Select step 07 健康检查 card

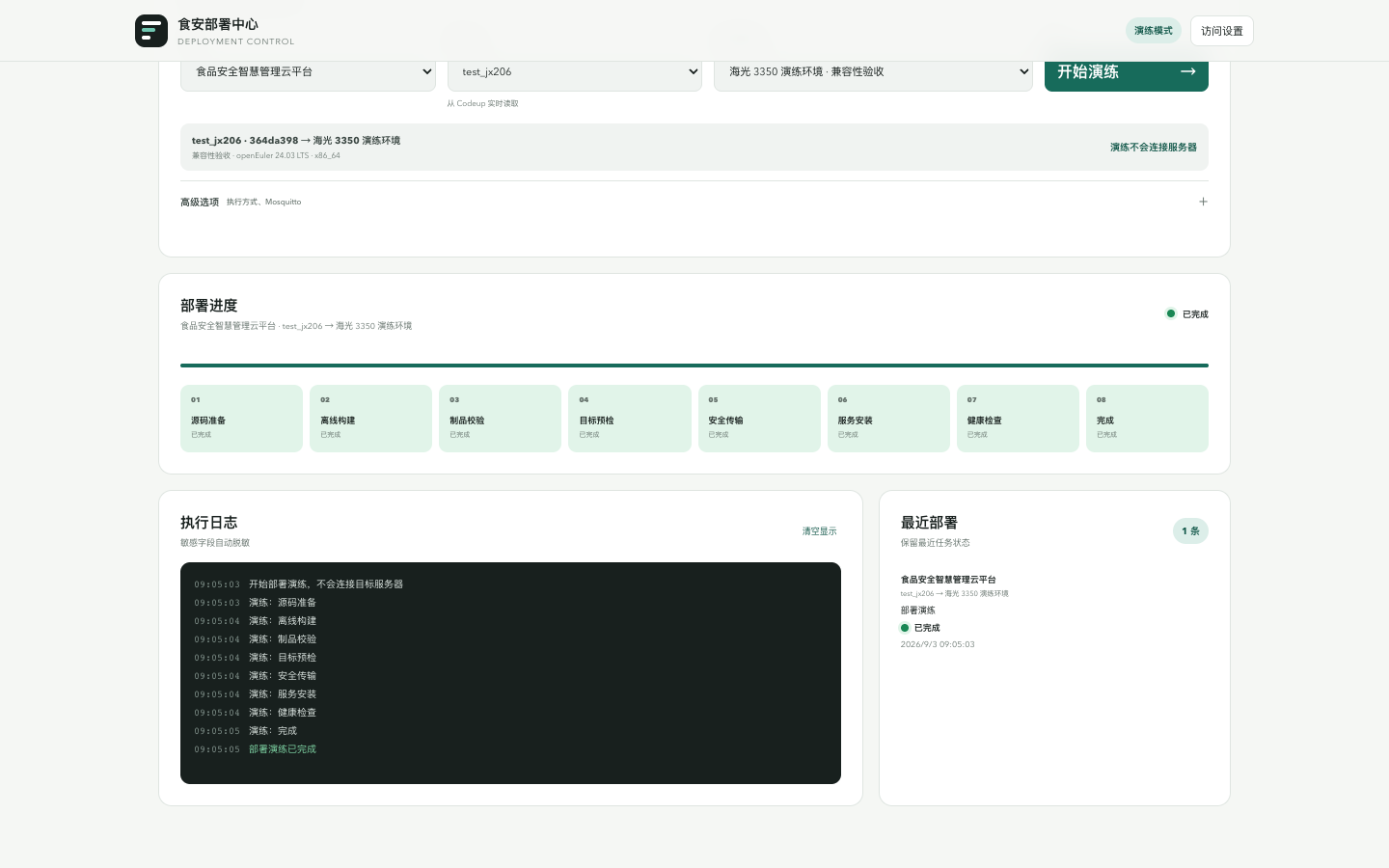[x=1018, y=419]
